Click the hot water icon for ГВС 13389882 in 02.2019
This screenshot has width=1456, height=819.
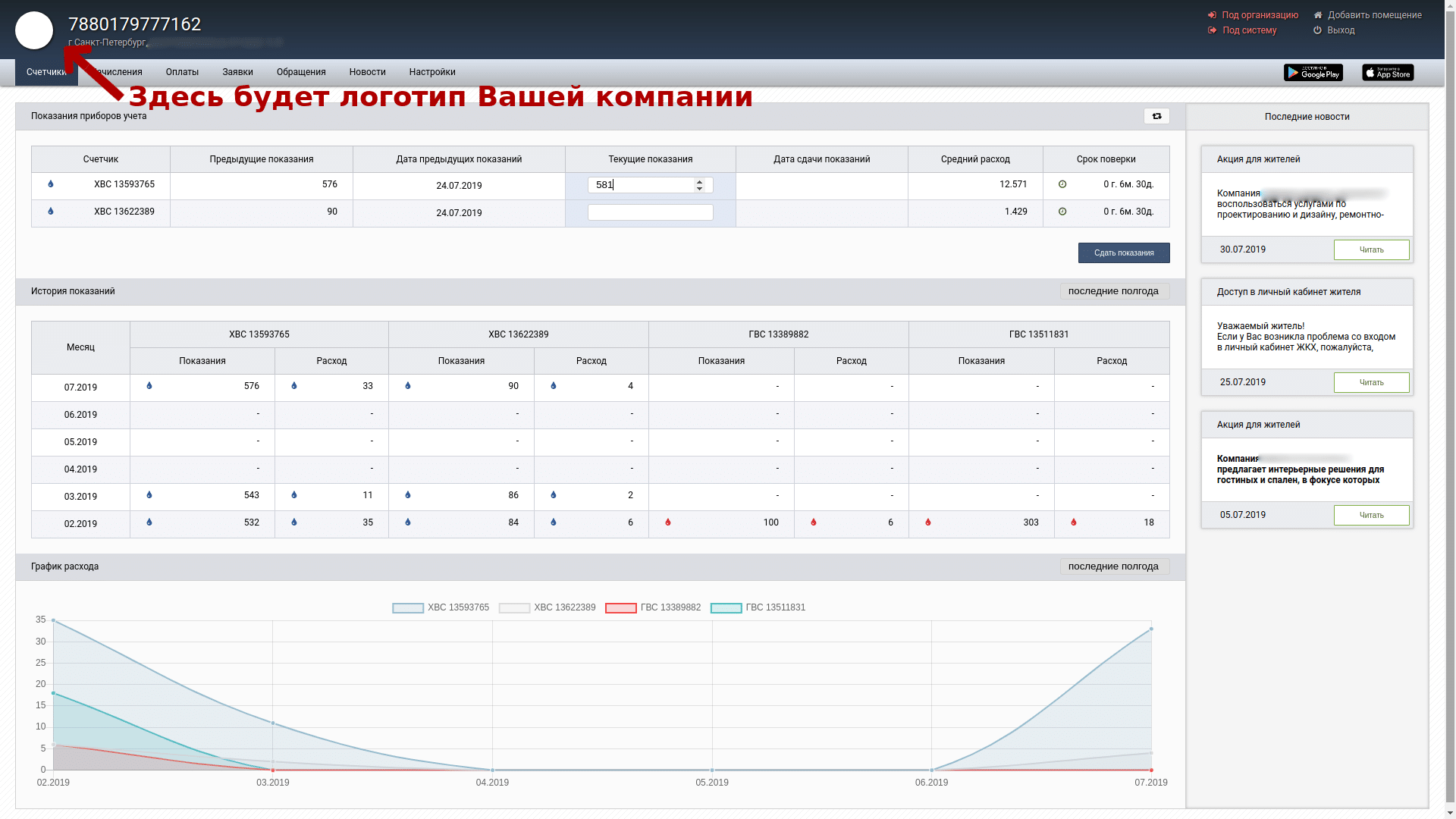(x=668, y=523)
